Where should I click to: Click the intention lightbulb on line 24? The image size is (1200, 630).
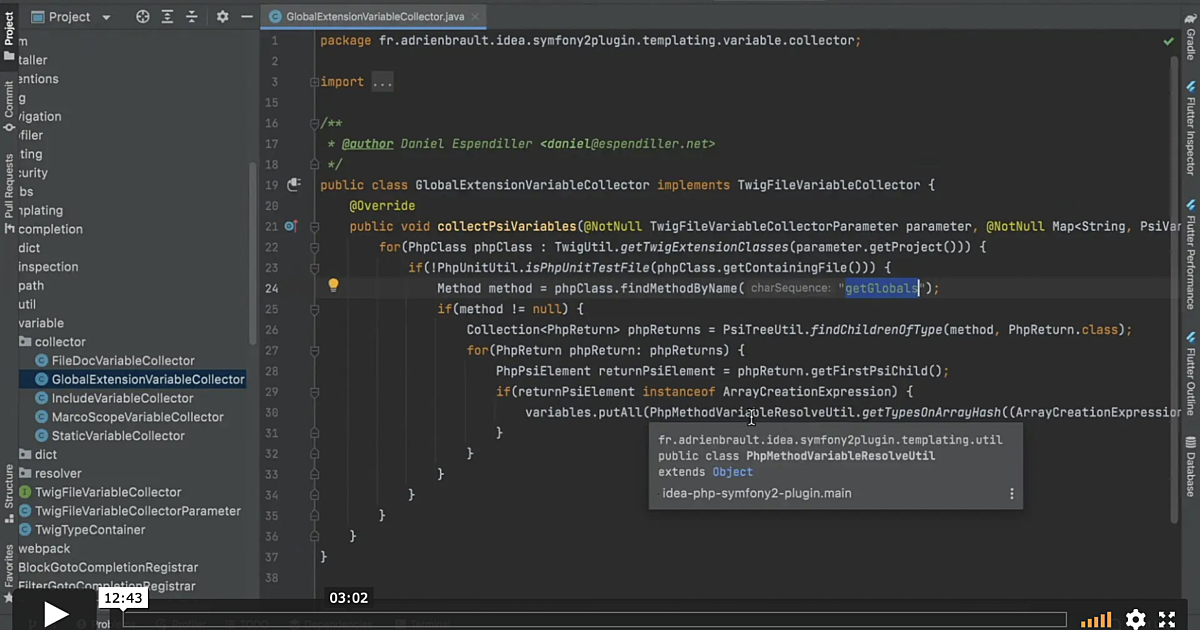pyautogui.click(x=333, y=287)
